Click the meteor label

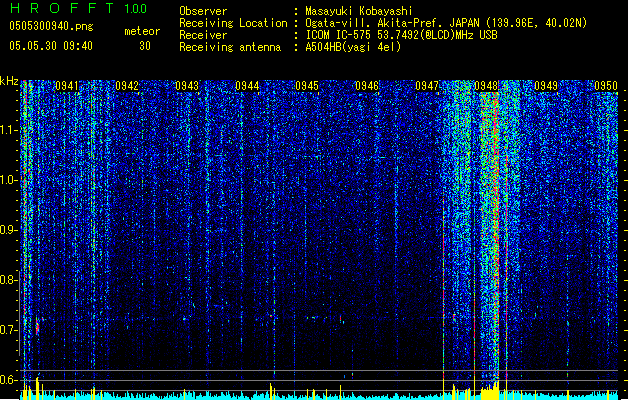[142, 31]
